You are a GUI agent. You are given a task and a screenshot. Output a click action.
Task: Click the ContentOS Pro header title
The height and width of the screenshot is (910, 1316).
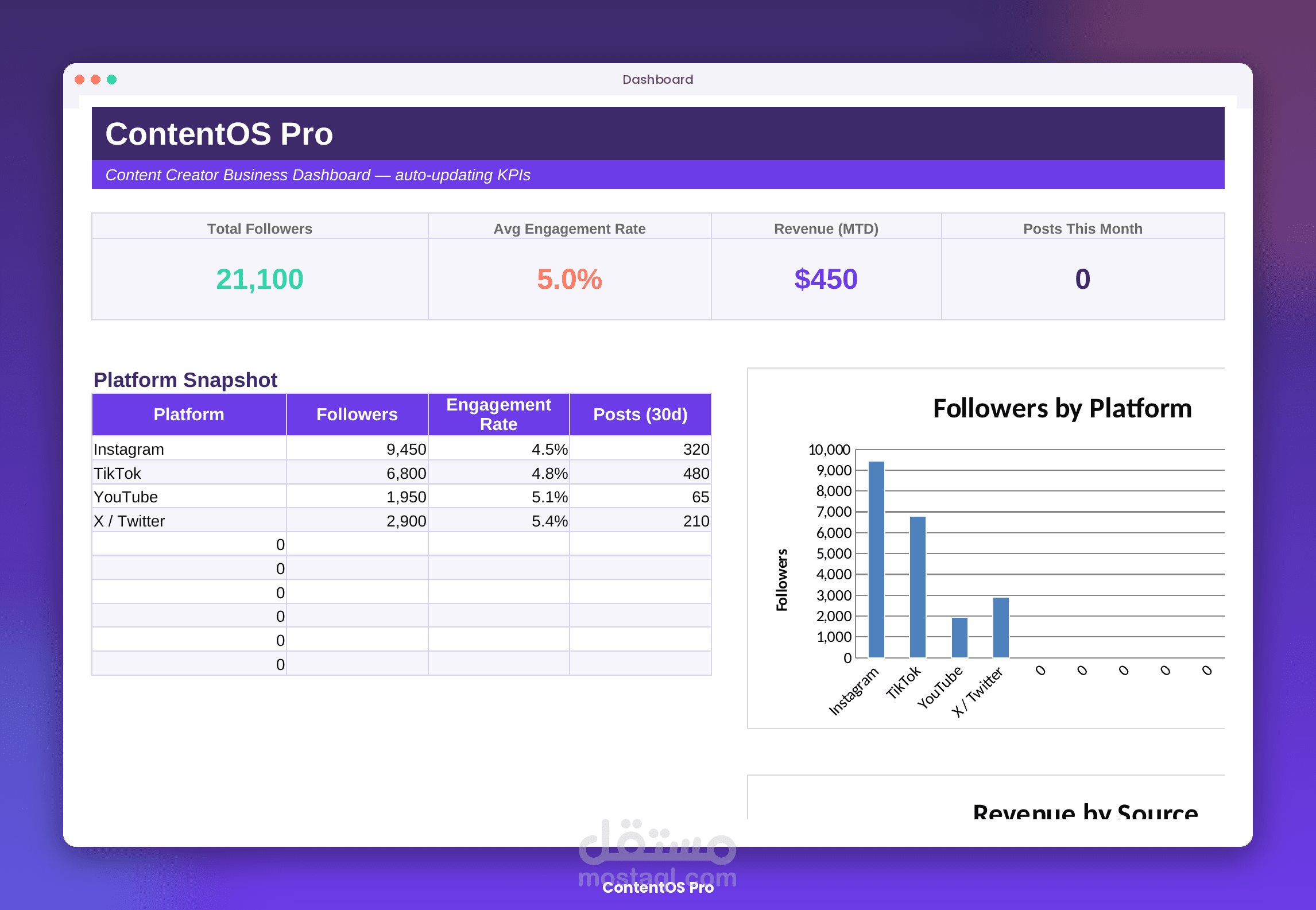click(219, 134)
